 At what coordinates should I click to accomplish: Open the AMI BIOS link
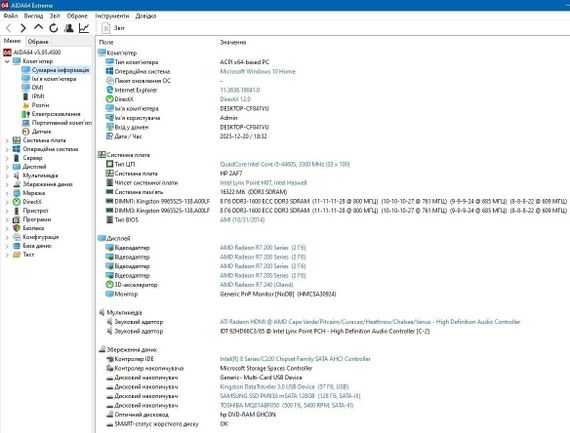pyautogui.click(x=242, y=220)
